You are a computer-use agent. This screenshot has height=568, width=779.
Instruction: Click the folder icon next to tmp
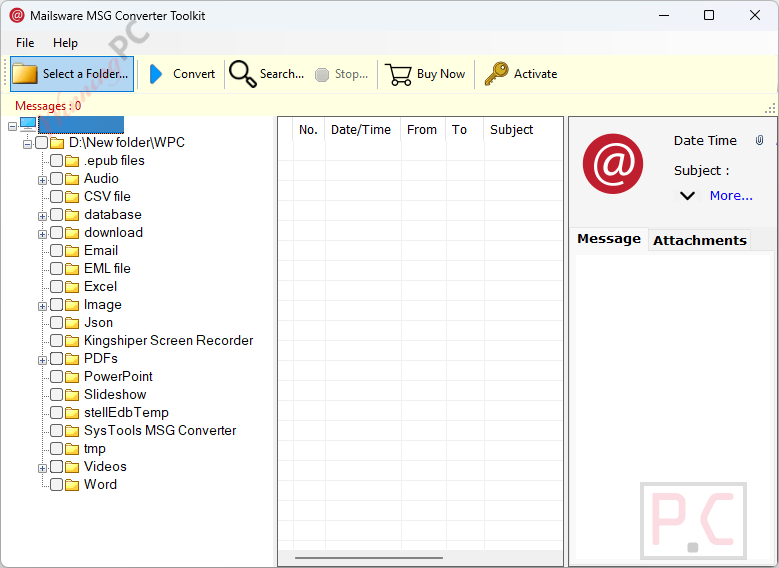pyautogui.click(x=72, y=449)
